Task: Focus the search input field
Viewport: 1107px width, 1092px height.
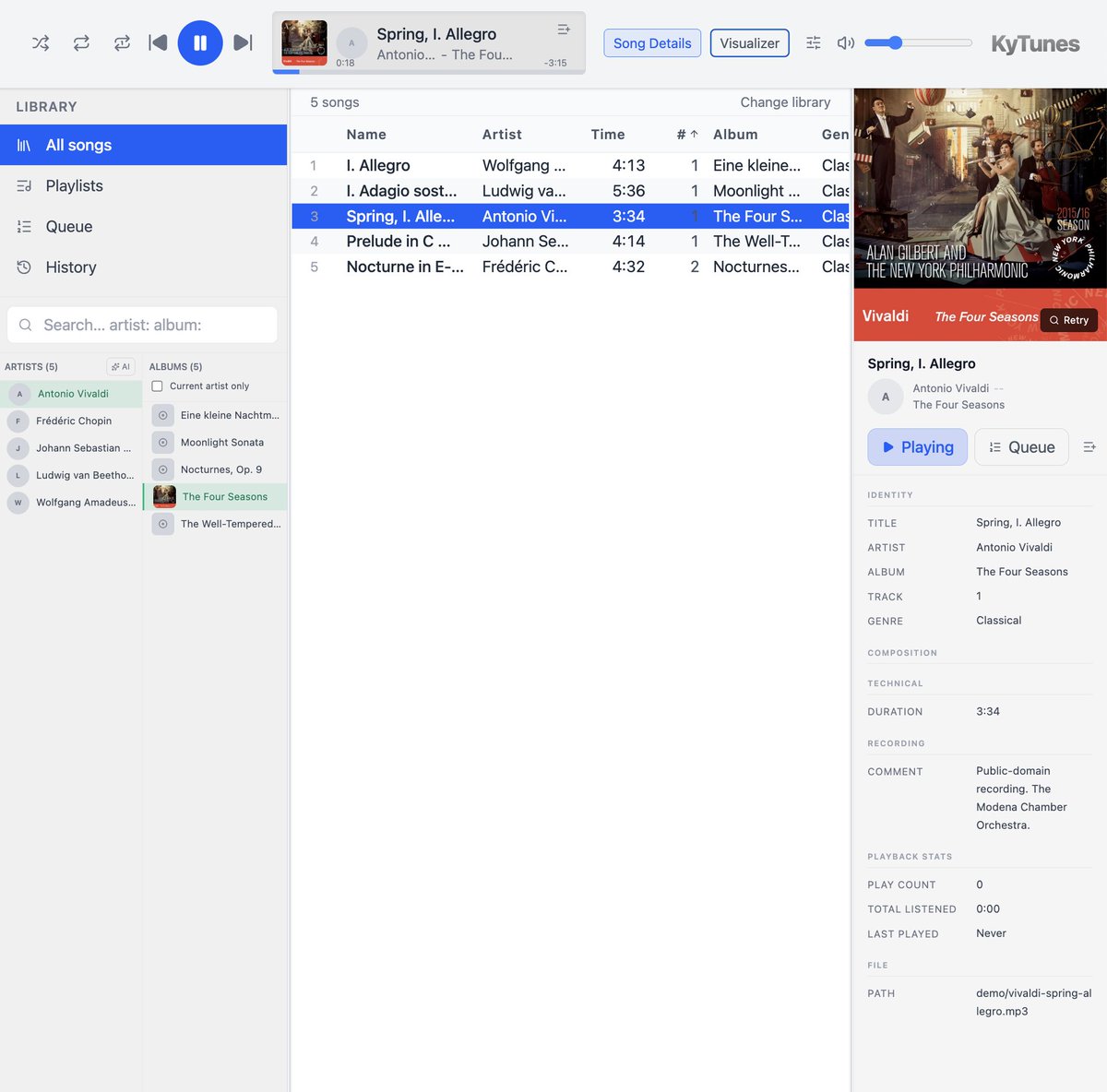Action: pos(142,325)
